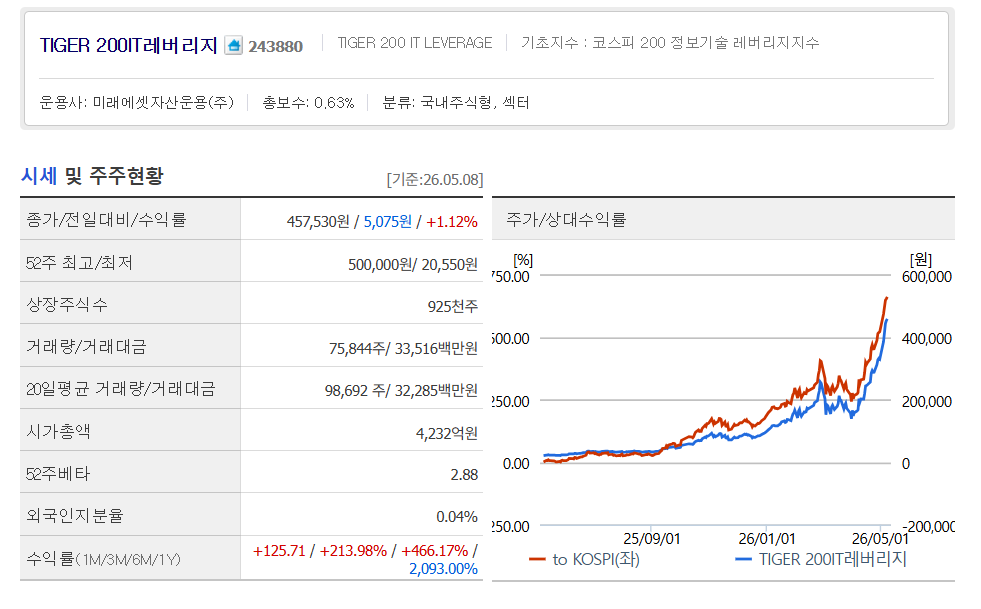Image resolution: width=981 pixels, height=609 pixels.
Task: Click the +213.98% three-month return
Action: tap(353, 551)
